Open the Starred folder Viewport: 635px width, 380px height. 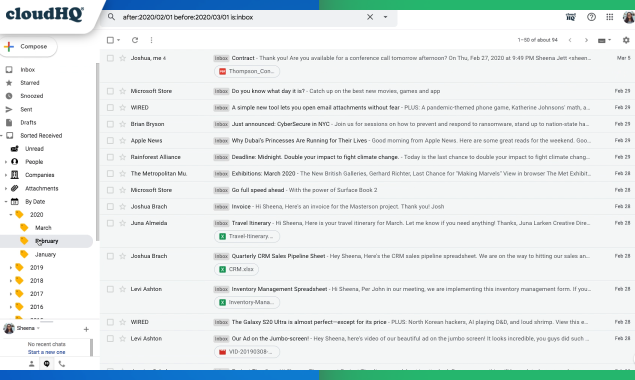(x=30, y=83)
